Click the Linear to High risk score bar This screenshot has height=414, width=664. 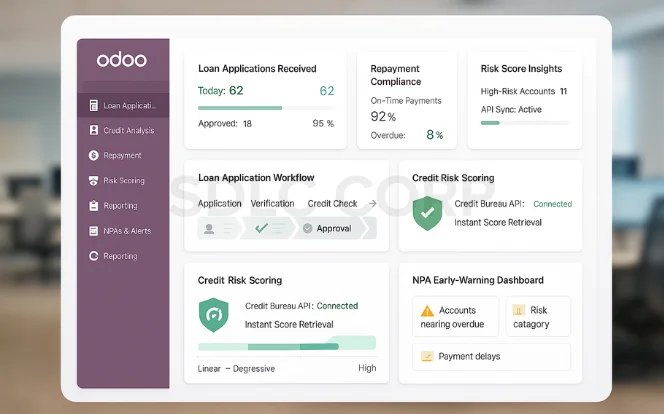[x=286, y=346]
